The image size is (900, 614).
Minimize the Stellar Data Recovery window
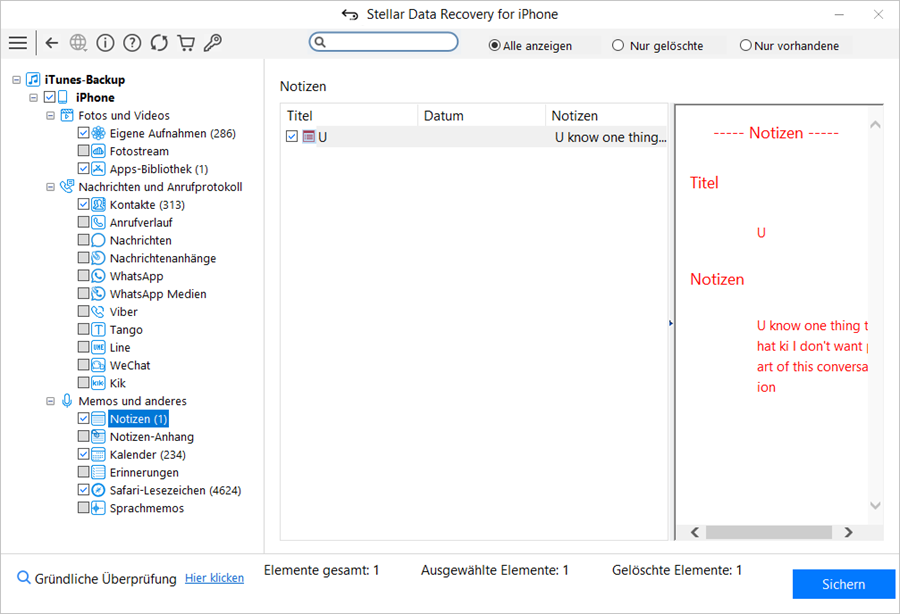pos(839,14)
